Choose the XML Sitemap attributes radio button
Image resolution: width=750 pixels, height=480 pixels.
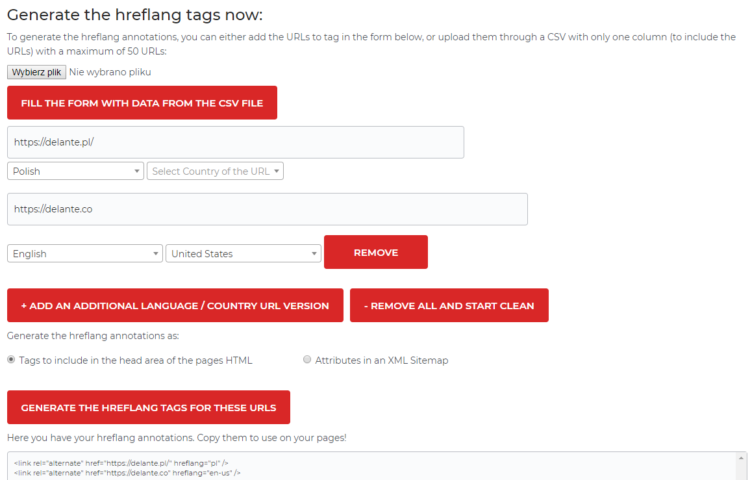307,360
